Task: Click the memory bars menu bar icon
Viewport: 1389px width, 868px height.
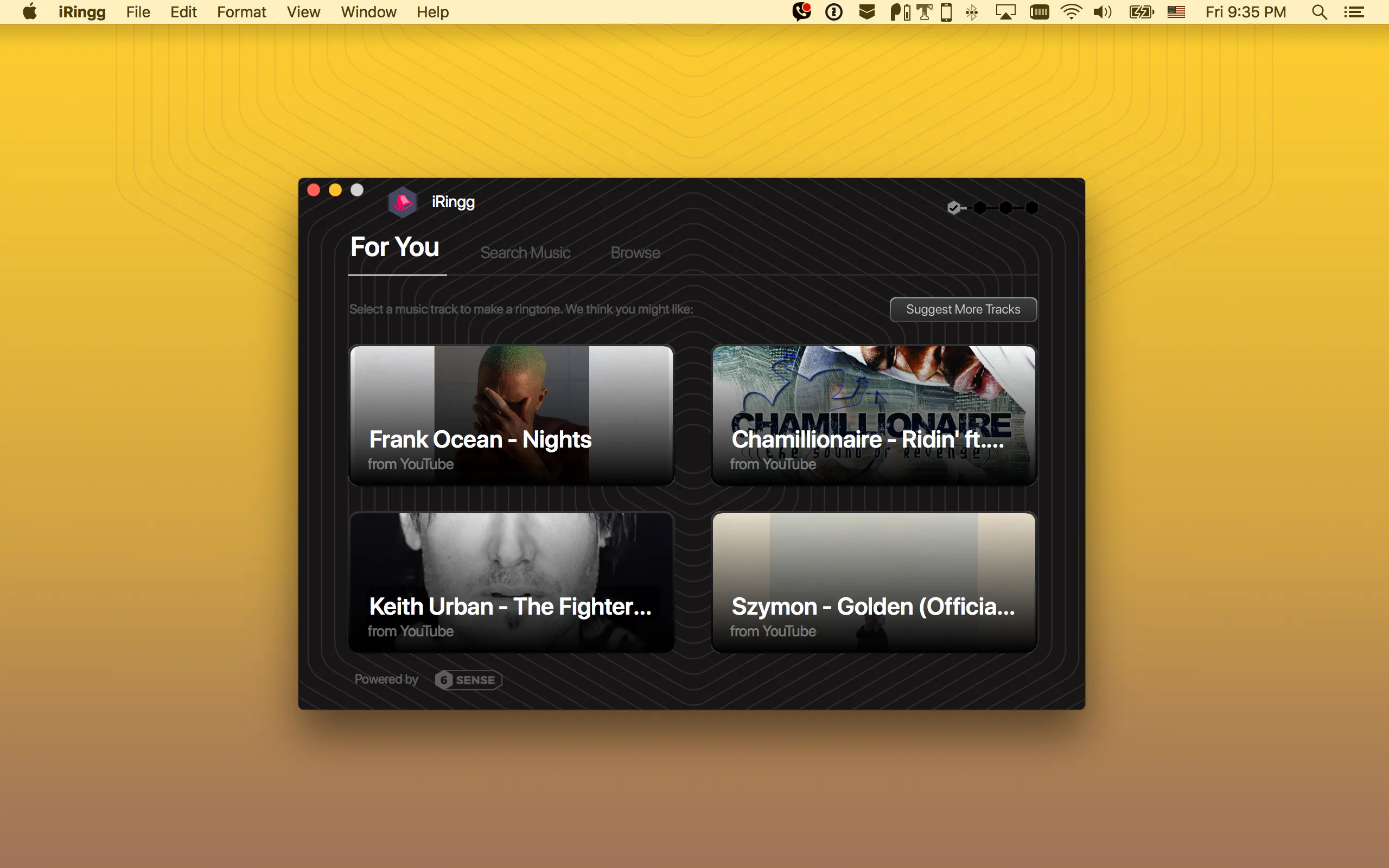Action: pos(1040,12)
